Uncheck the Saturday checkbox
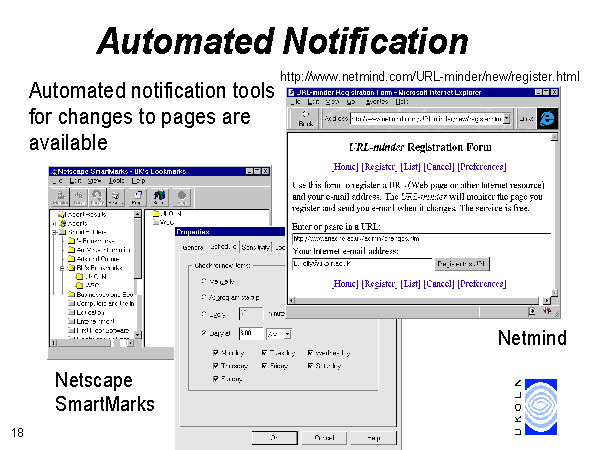Image resolution: width=600 pixels, height=450 pixels. coord(310,365)
